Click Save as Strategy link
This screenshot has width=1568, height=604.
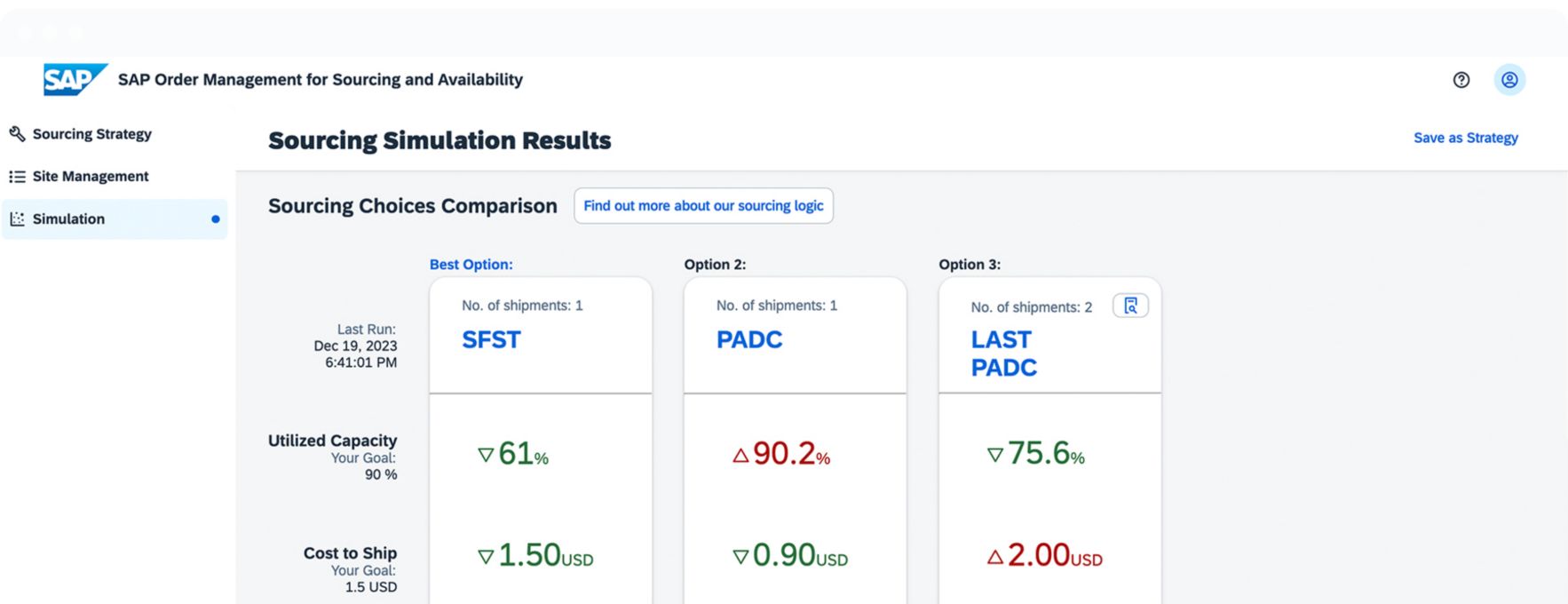click(1465, 138)
